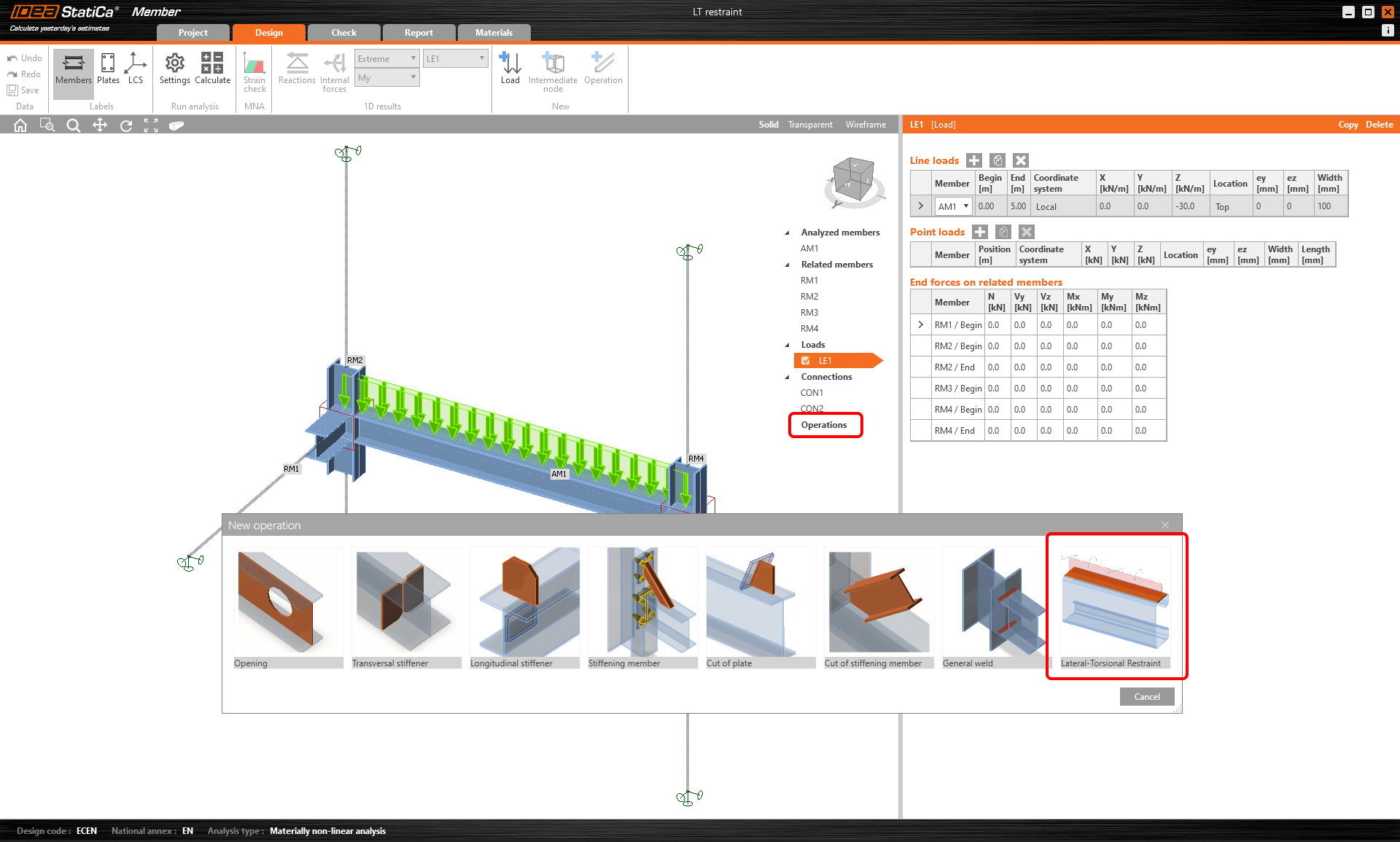
Task: Add a new line load with the plus icon
Action: click(973, 160)
